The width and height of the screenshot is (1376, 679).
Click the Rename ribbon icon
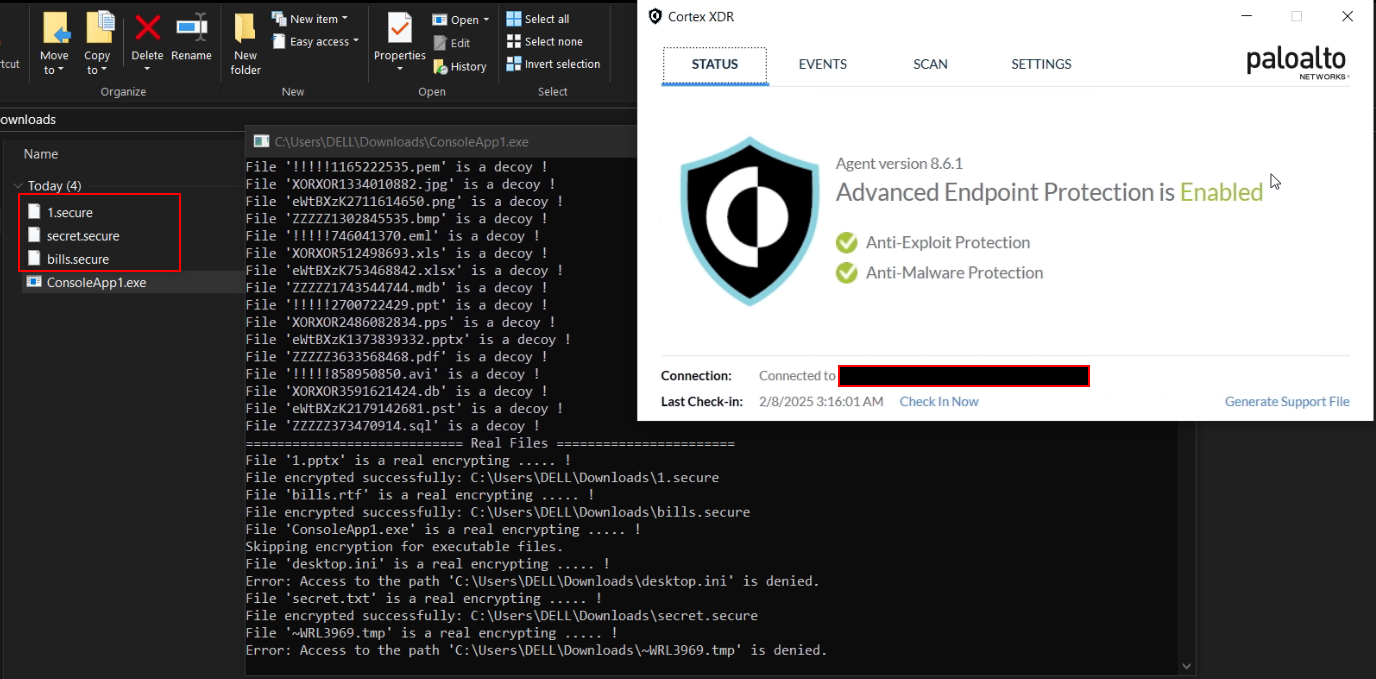click(191, 28)
